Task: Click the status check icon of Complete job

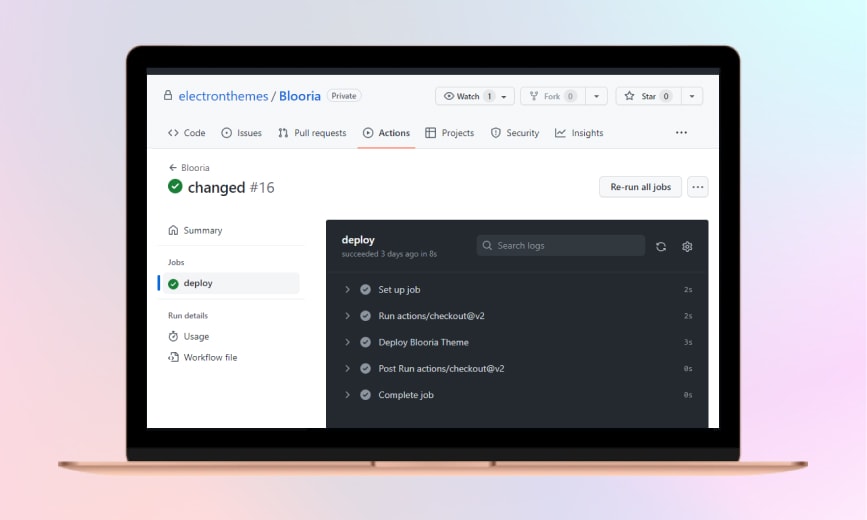Action: 365,395
